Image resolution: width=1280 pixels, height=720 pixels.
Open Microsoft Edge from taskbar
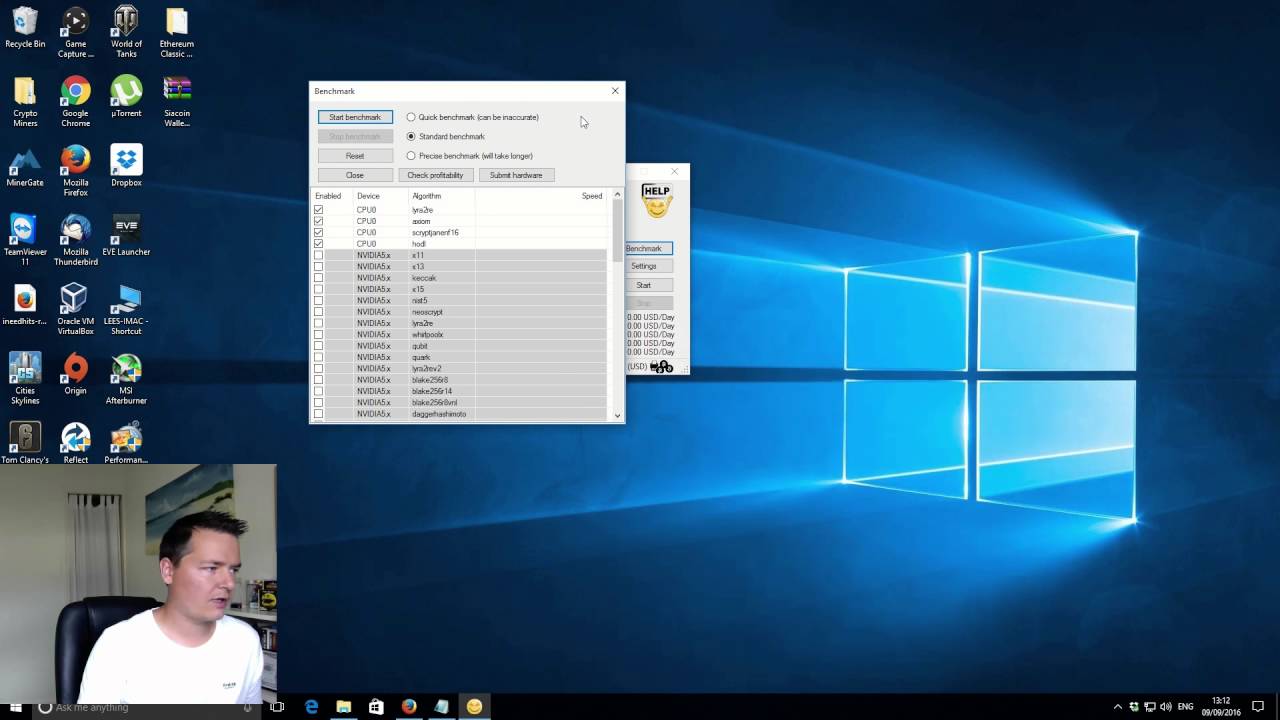[312, 707]
